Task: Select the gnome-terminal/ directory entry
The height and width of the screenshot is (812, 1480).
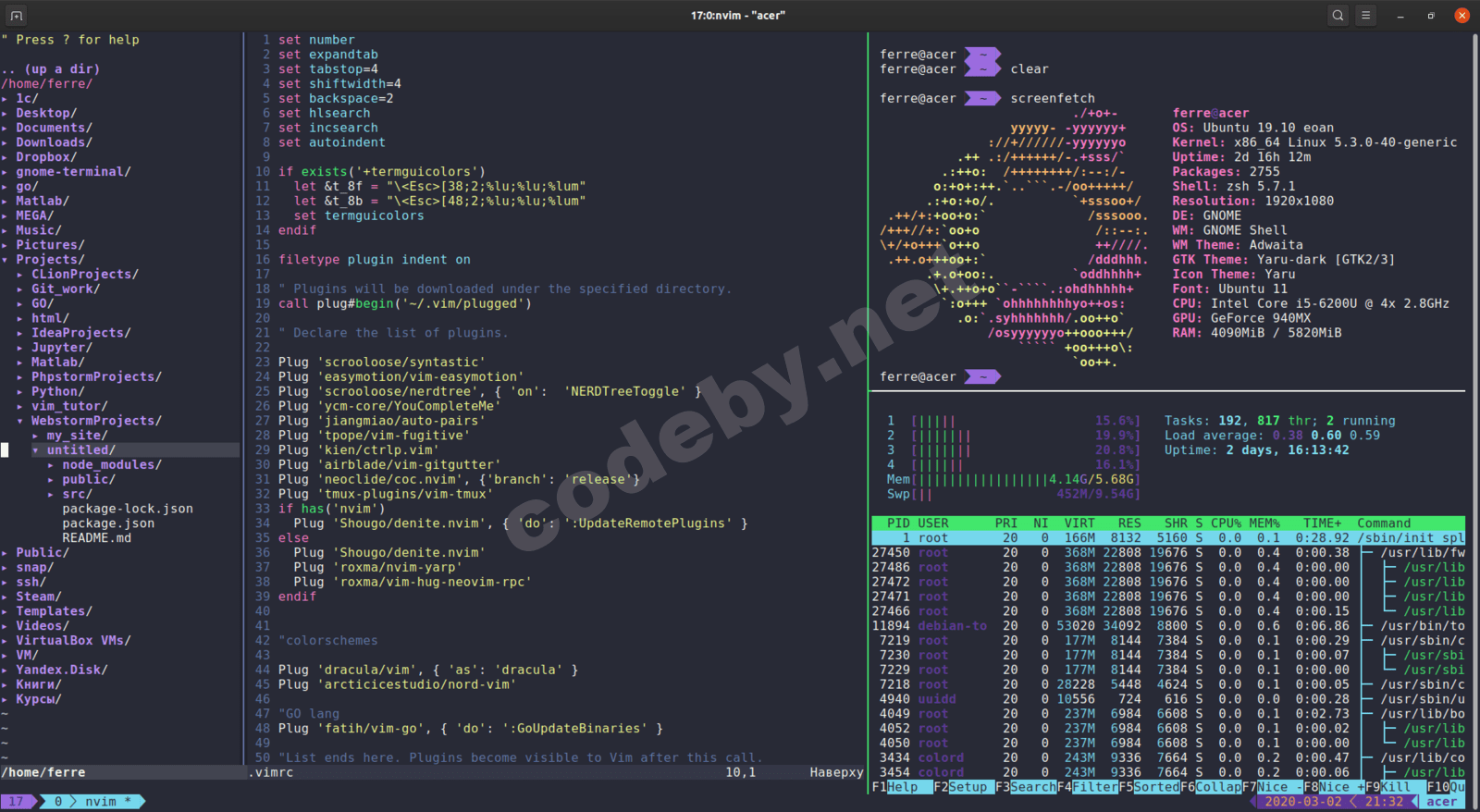Action: (73, 172)
